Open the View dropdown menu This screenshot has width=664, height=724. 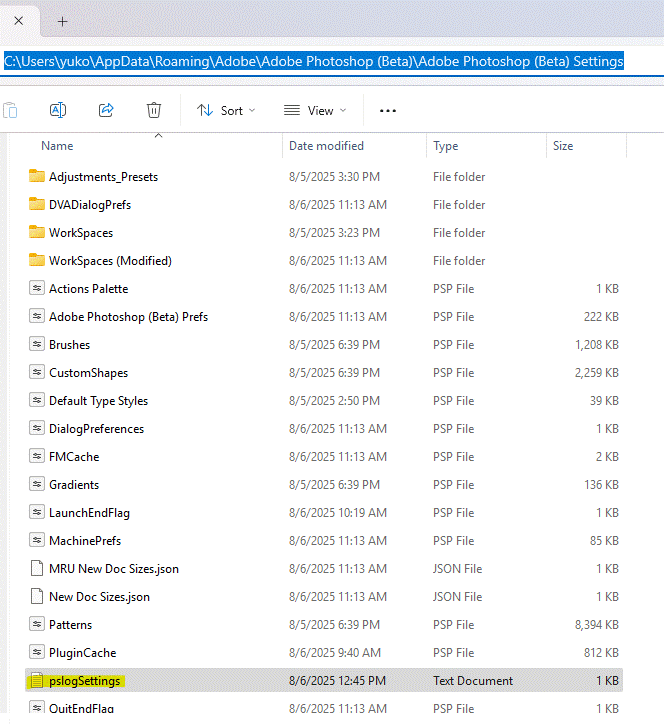[315, 111]
